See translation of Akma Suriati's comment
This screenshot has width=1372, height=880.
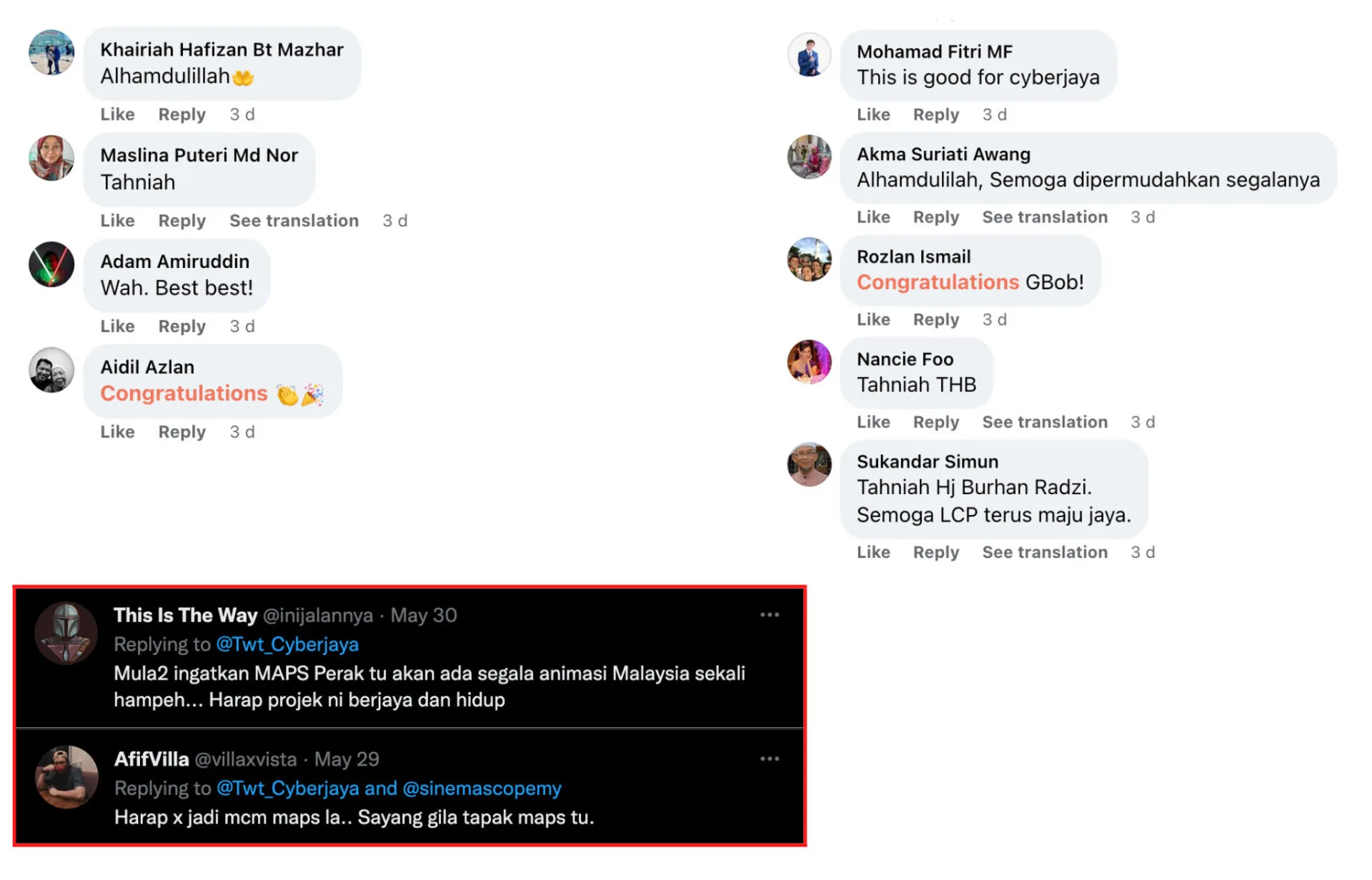[x=1044, y=217]
